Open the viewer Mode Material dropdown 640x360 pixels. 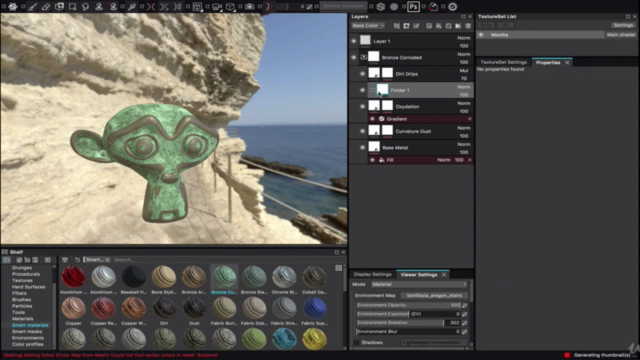(x=419, y=284)
